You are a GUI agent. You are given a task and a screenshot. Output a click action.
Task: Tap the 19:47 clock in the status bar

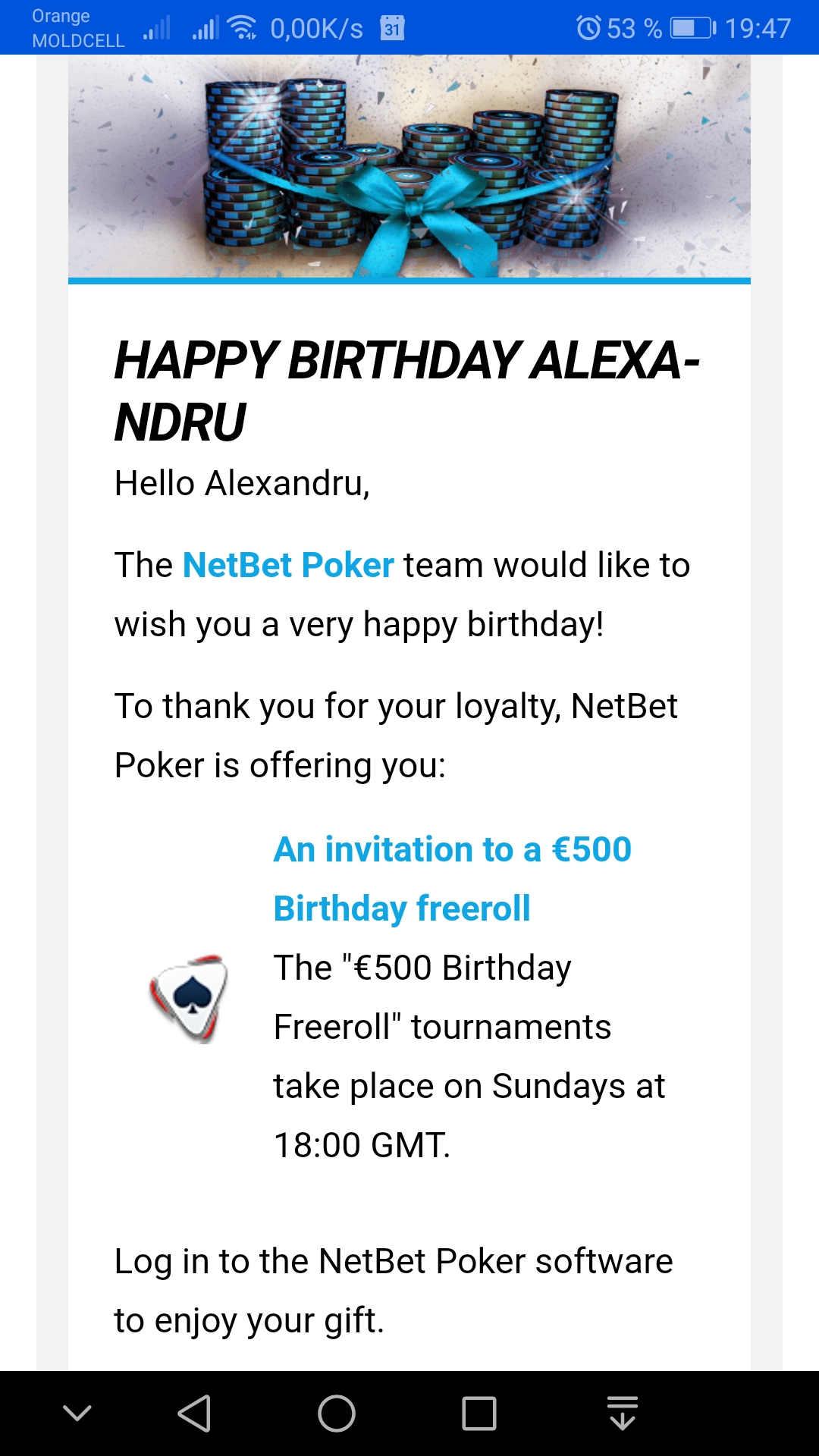coord(758,28)
